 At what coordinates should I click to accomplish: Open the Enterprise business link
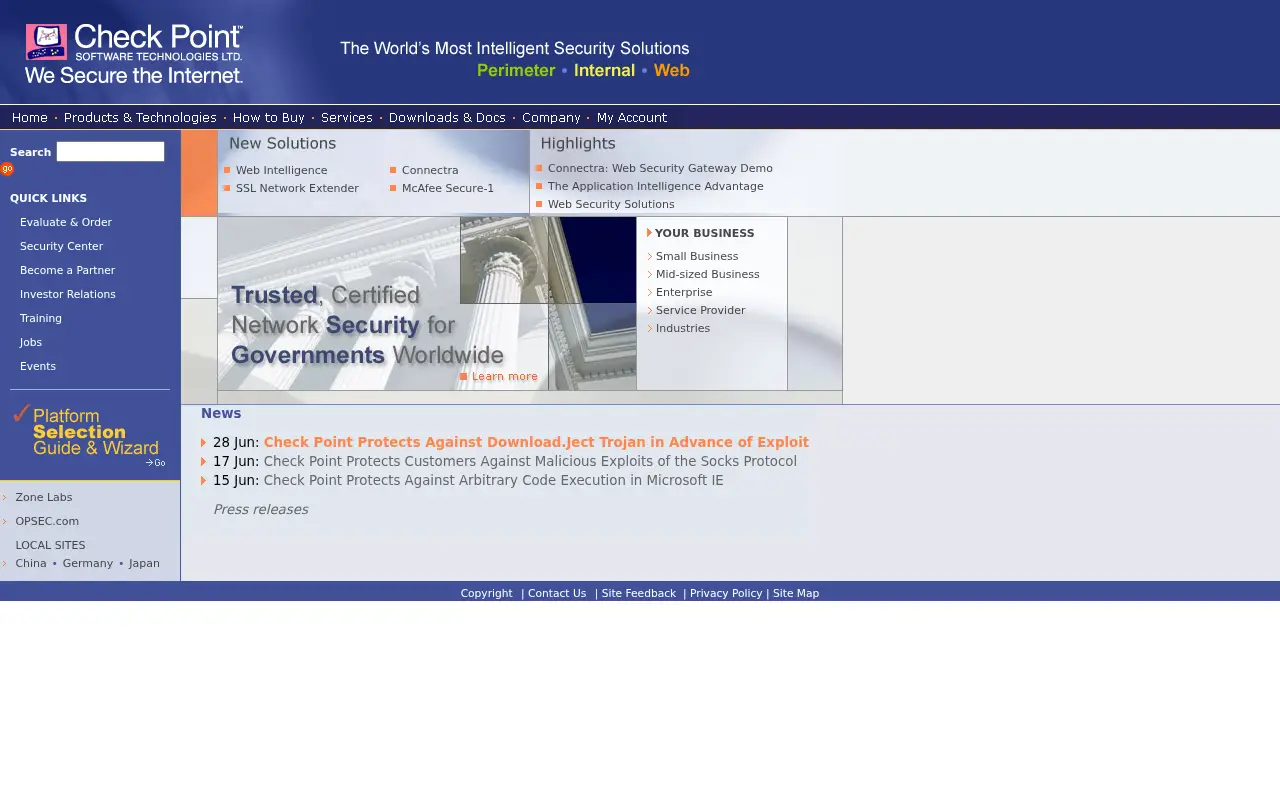tap(684, 292)
